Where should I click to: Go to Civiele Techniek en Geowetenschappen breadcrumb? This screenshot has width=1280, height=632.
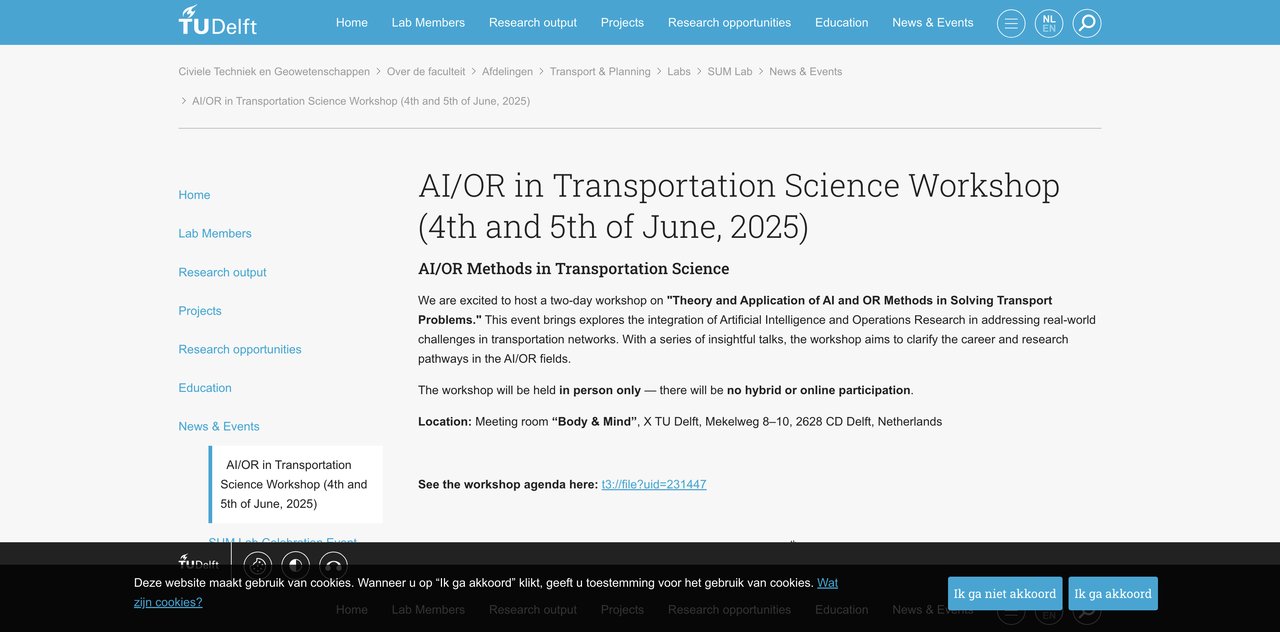[x=274, y=72]
